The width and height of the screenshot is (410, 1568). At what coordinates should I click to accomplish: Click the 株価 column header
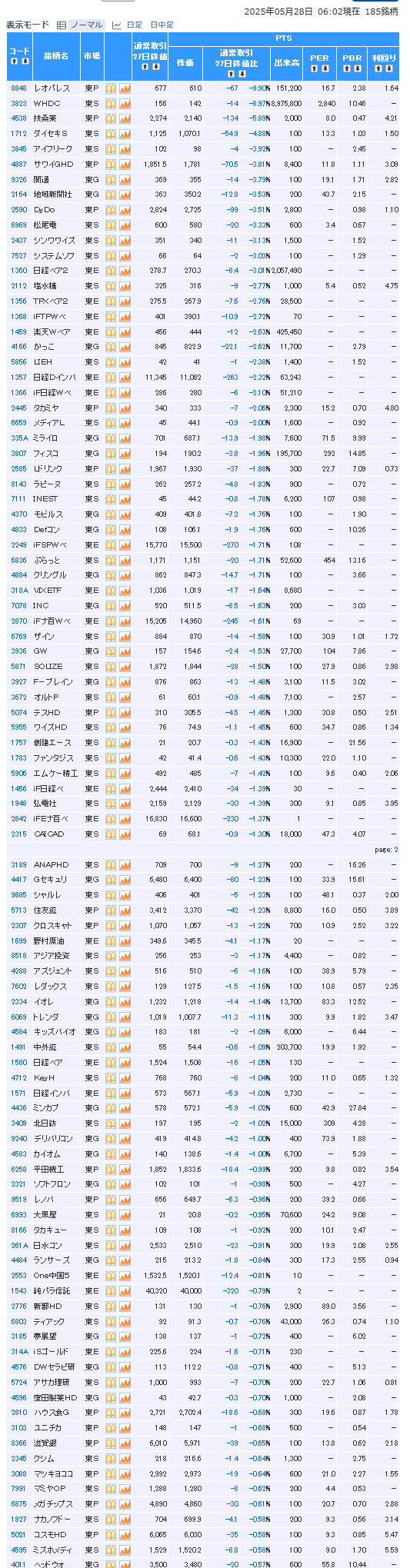click(x=185, y=62)
